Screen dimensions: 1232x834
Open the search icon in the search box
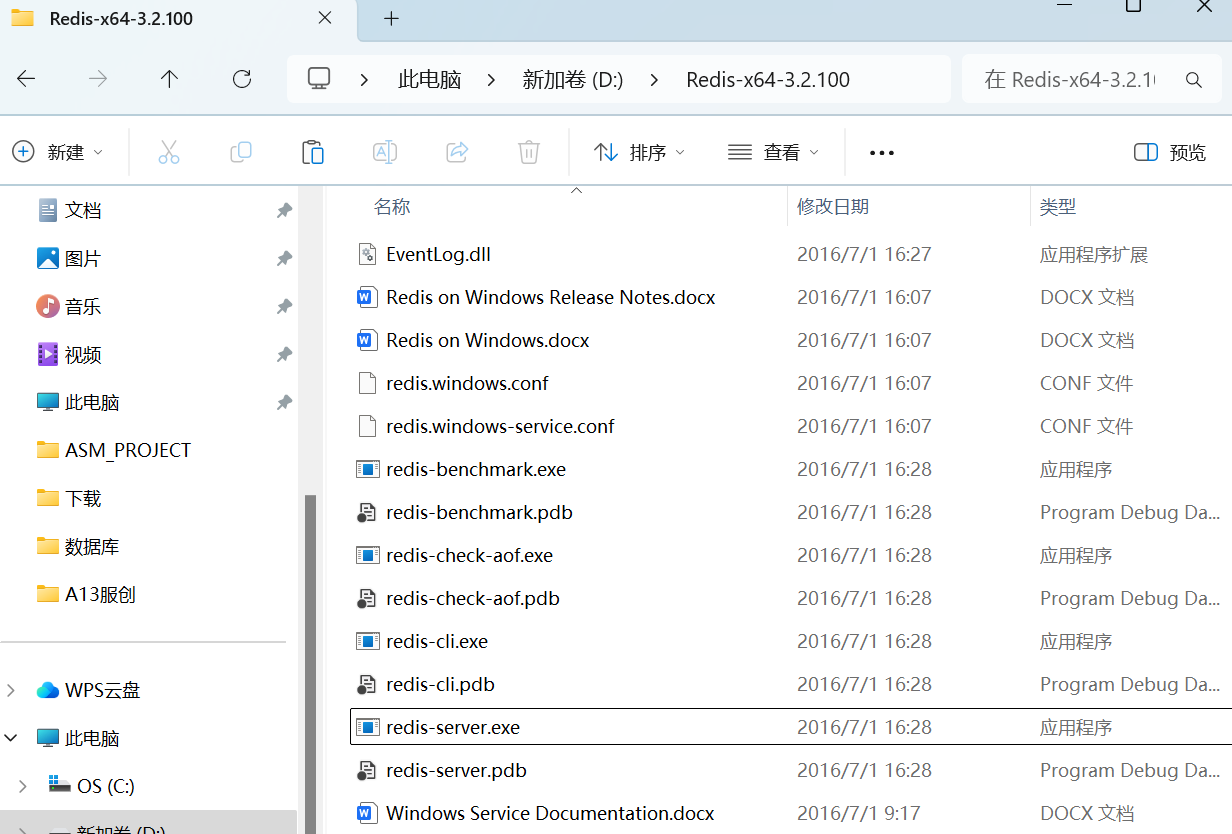tap(1194, 79)
